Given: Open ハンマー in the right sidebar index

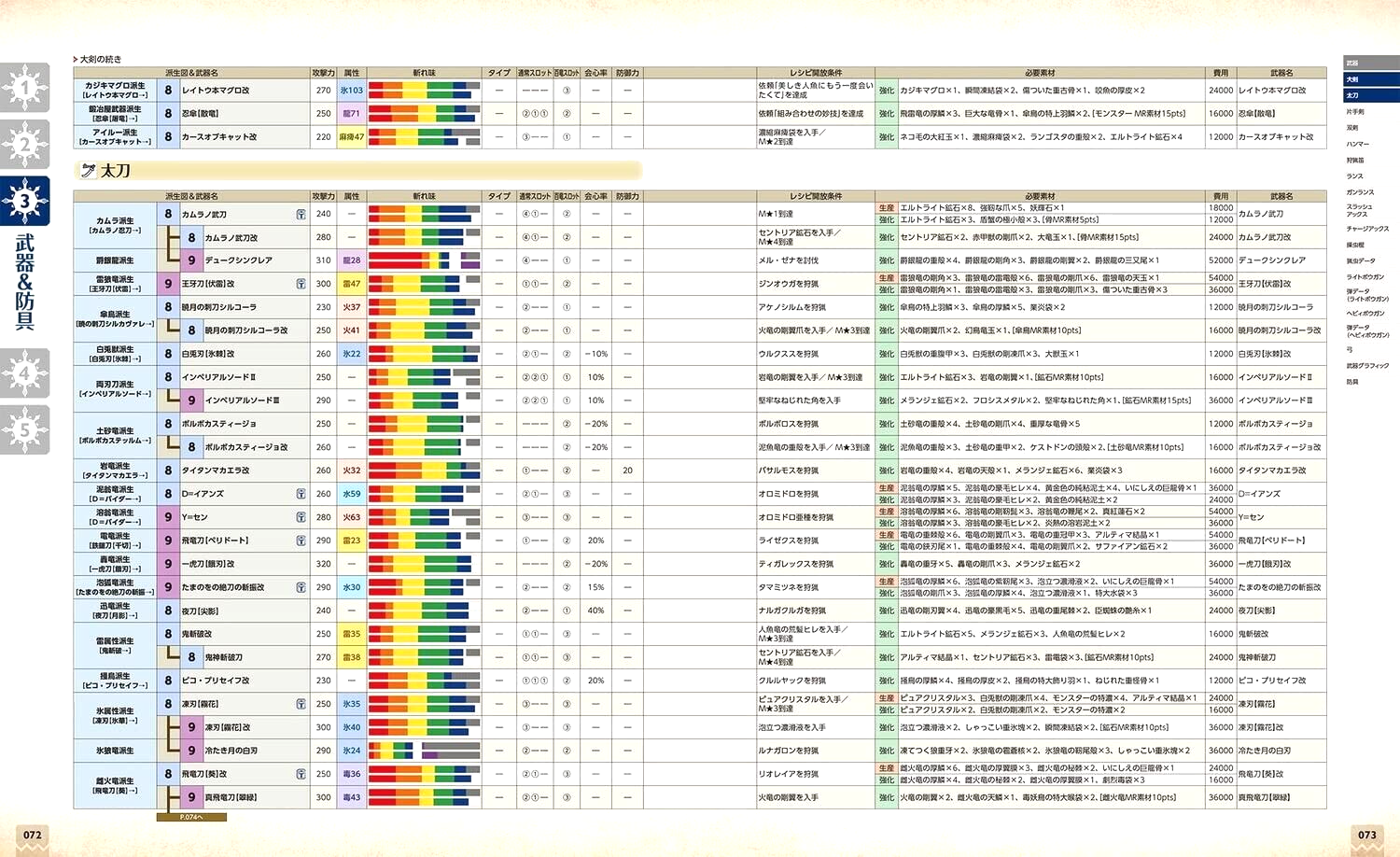Looking at the screenshot, I should click(1358, 144).
